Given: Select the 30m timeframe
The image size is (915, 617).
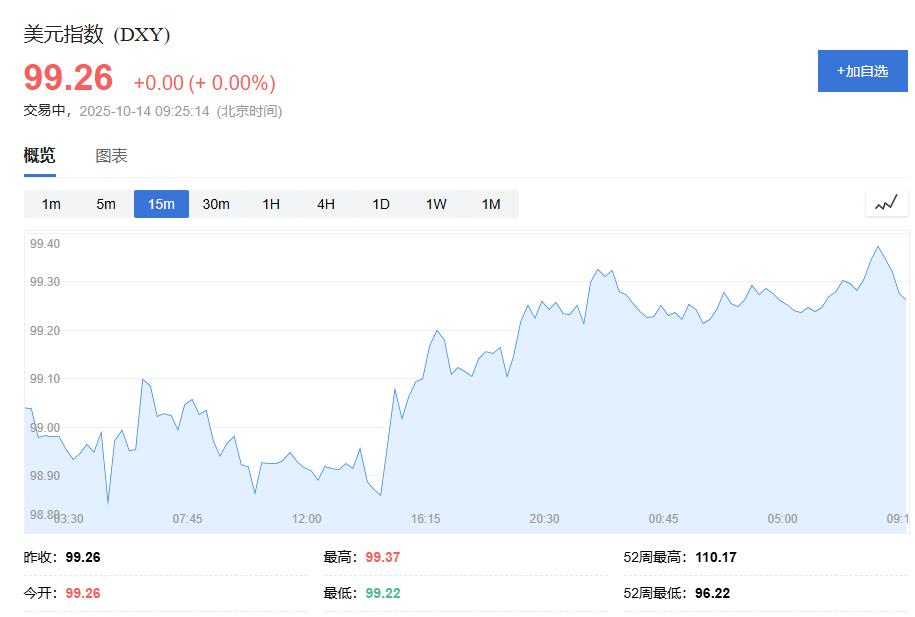Looking at the screenshot, I should pyautogui.click(x=216, y=203).
